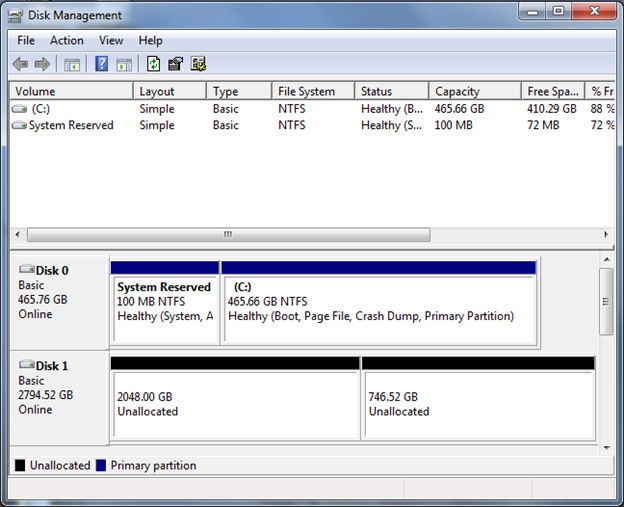This screenshot has width=624, height=507.
Task: Click Show/Hide Action Pane toolbar icon
Action: coord(124,64)
